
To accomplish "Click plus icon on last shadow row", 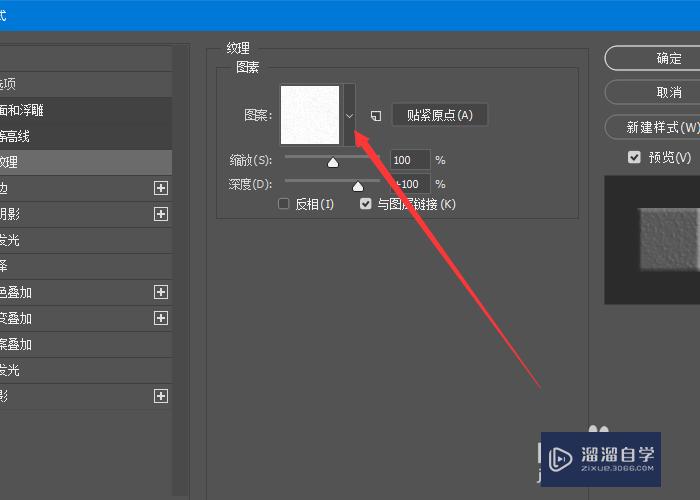I will [161, 396].
